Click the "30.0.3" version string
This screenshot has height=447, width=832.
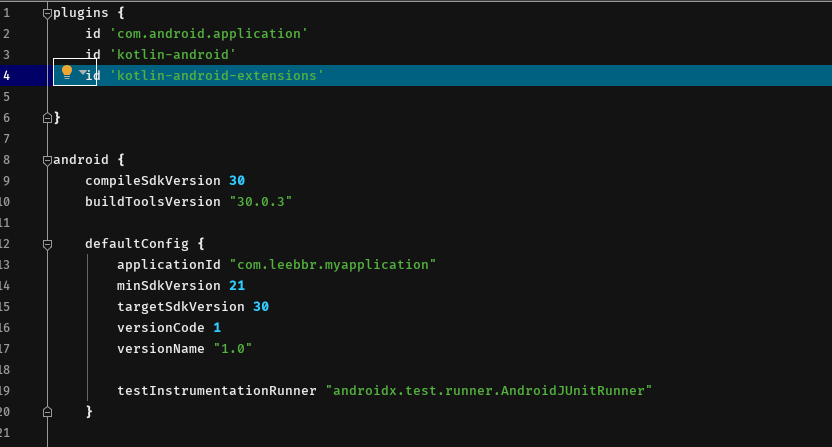pos(261,202)
